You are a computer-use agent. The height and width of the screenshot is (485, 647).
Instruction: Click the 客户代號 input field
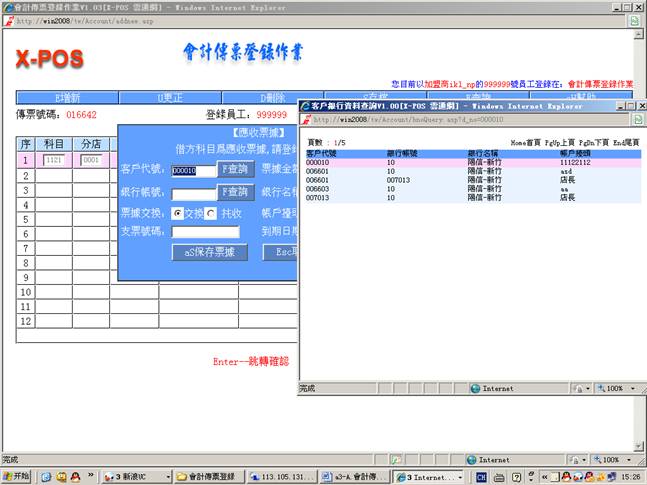193,171
